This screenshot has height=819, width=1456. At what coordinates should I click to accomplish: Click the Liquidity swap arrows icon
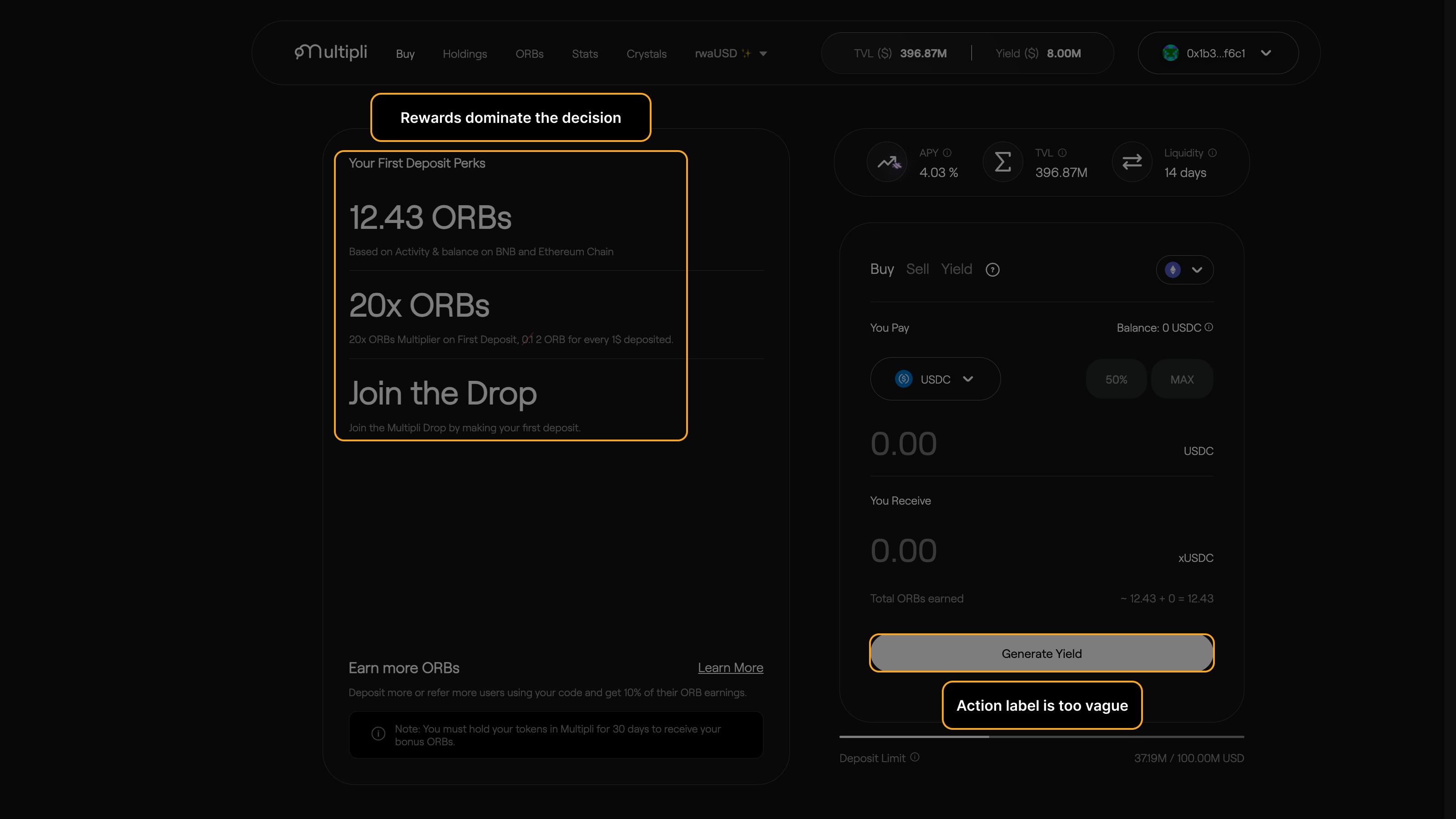click(x=1132, y=162)
